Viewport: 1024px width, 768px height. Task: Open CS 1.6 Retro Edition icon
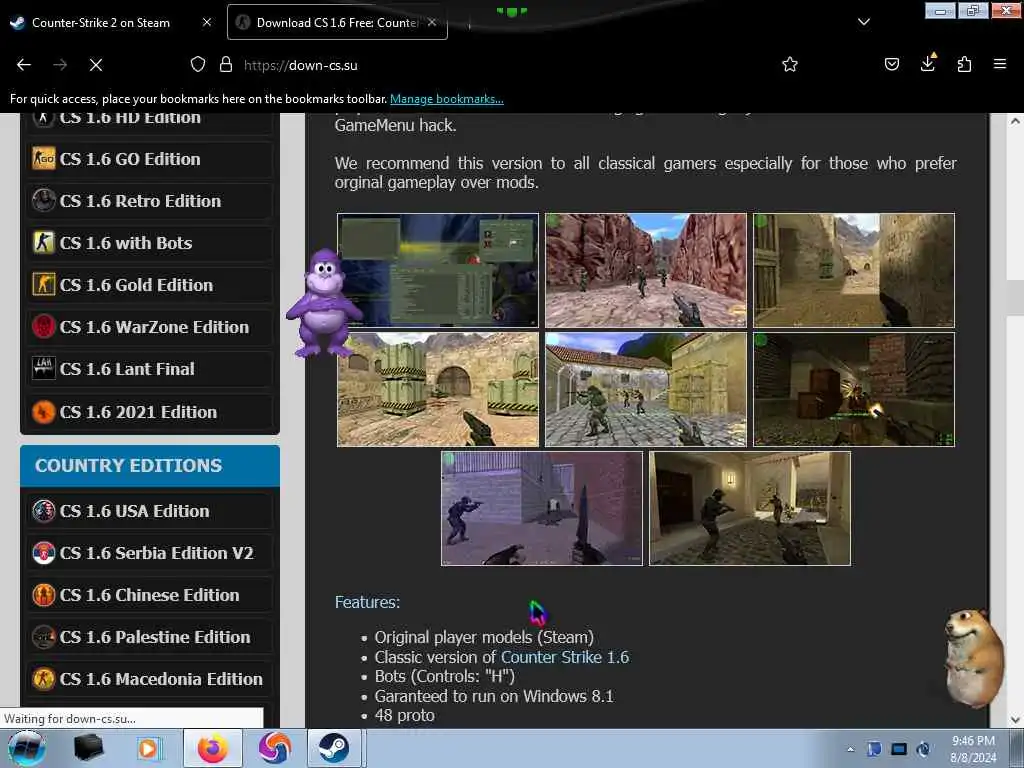coord(44,200)
